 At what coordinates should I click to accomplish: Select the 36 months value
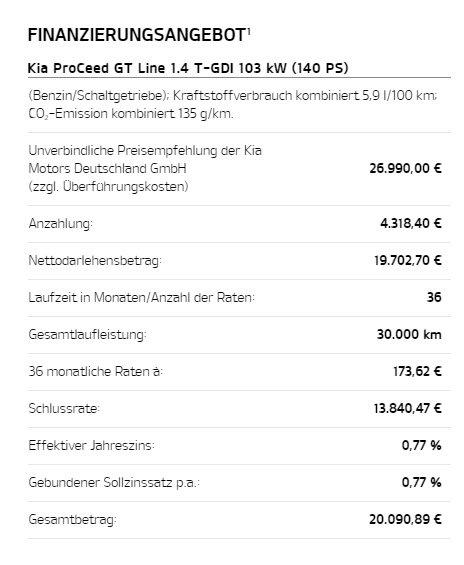tap(434, 297)
